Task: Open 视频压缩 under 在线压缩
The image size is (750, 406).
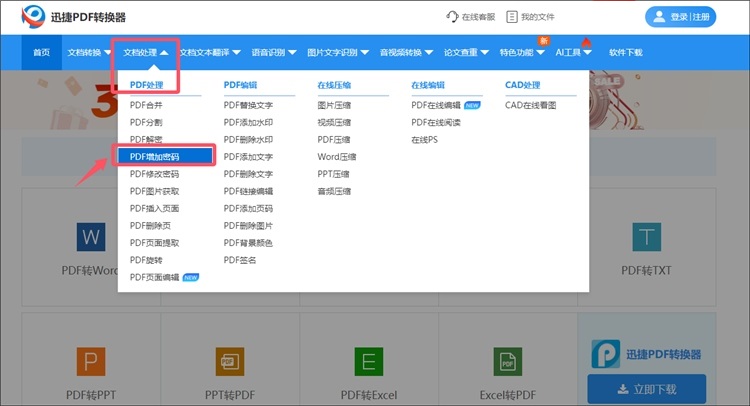Action: (334, 122)
